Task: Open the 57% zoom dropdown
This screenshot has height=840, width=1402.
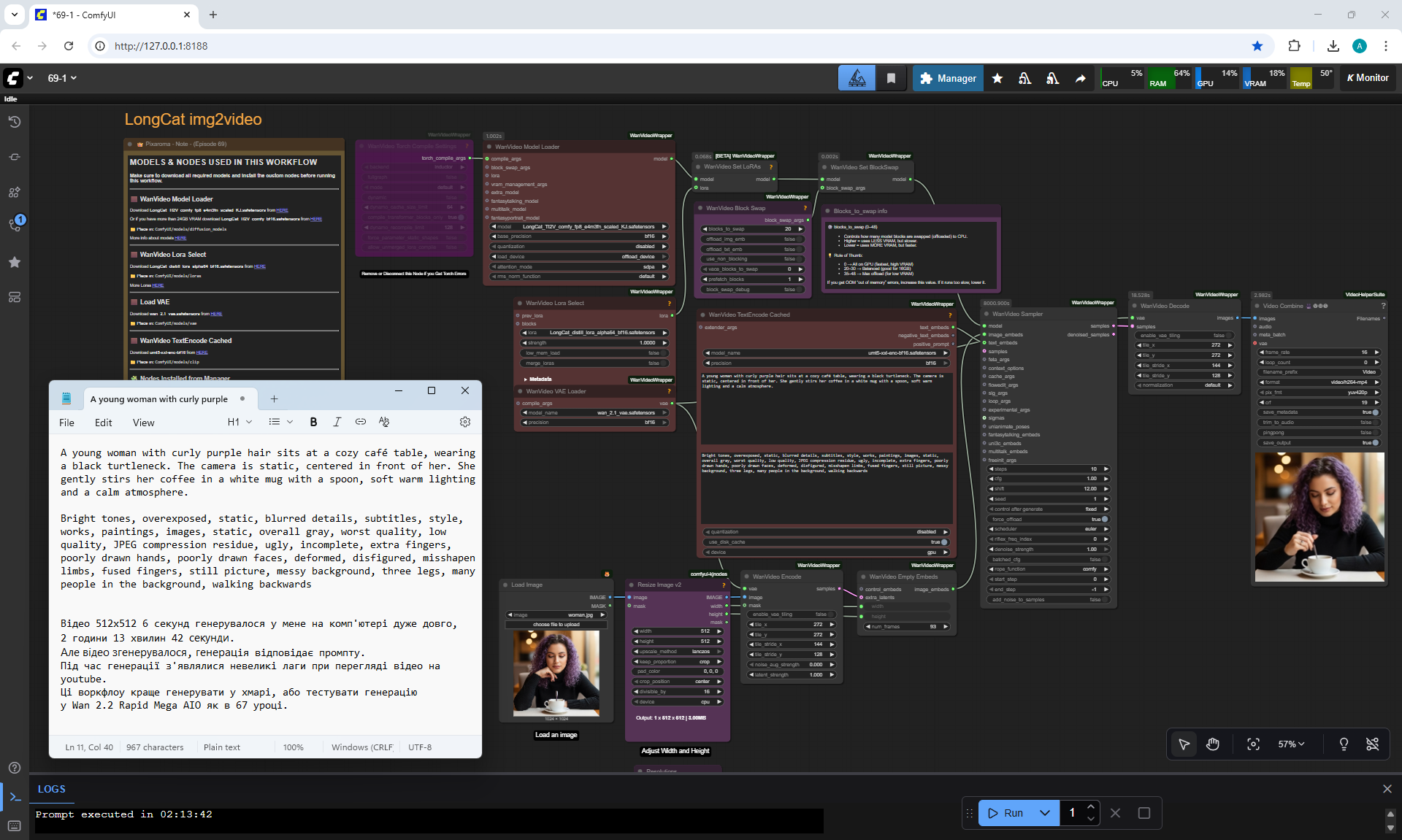Action: [1291, 744]
